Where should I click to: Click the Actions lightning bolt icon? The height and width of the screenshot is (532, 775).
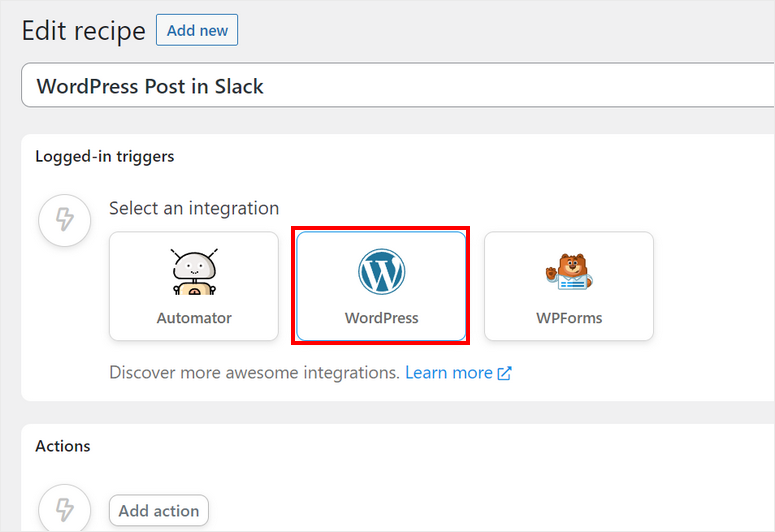coord(65,508)
